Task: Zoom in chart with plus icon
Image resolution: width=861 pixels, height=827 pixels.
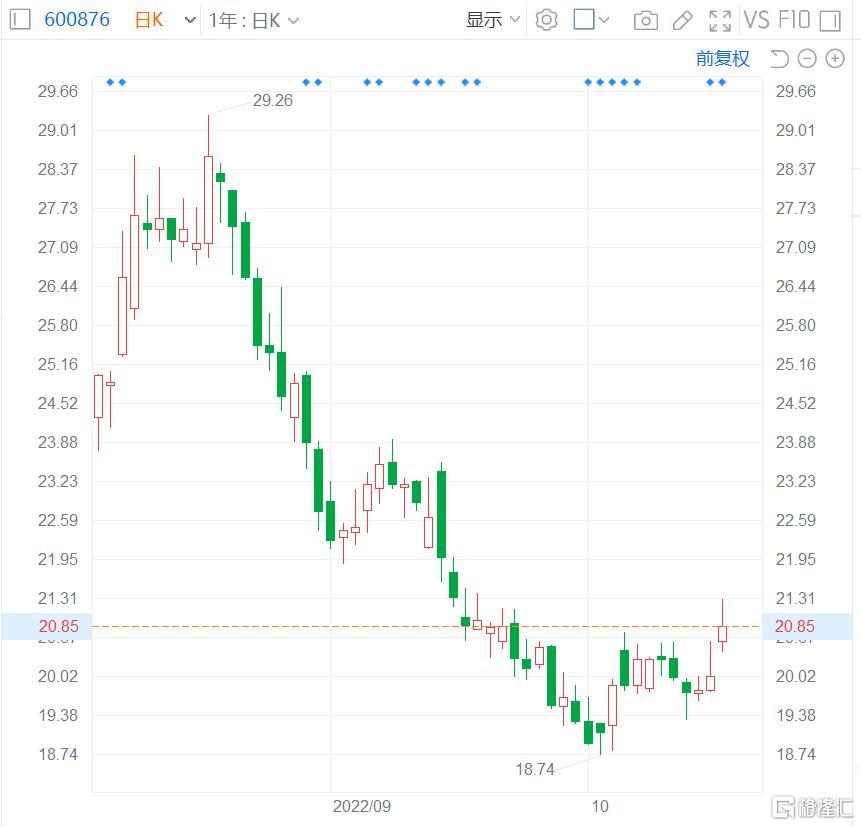Action: (835, 59)
